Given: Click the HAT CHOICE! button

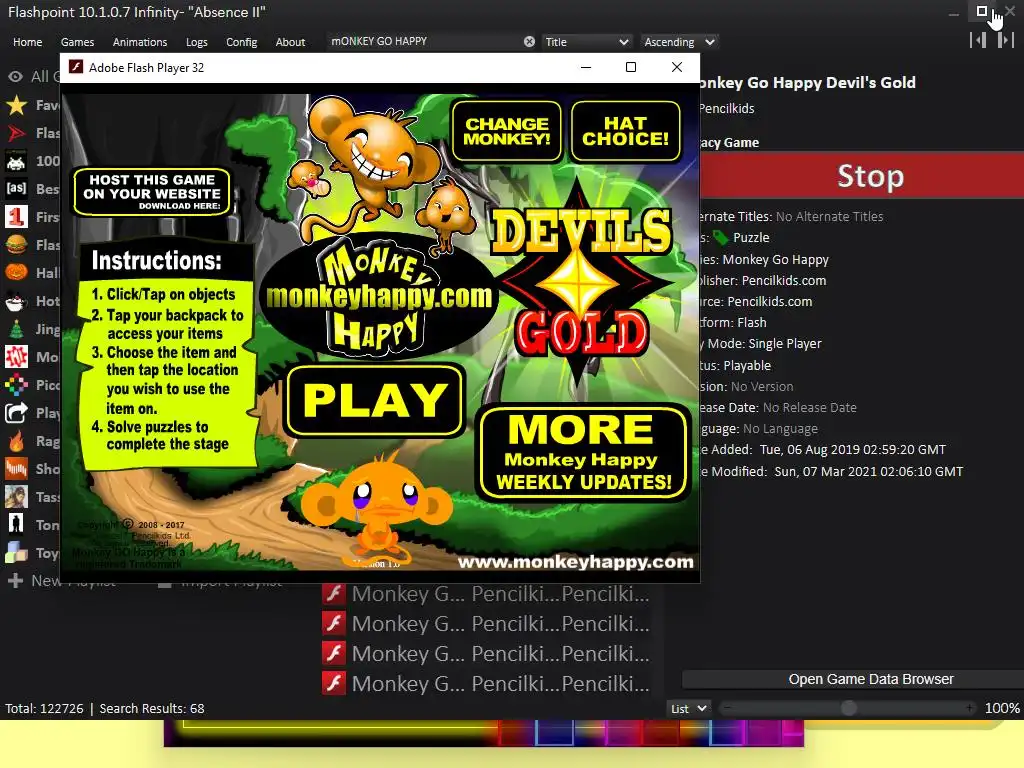Looking at the screenshot, I should (x=626, y=131).
